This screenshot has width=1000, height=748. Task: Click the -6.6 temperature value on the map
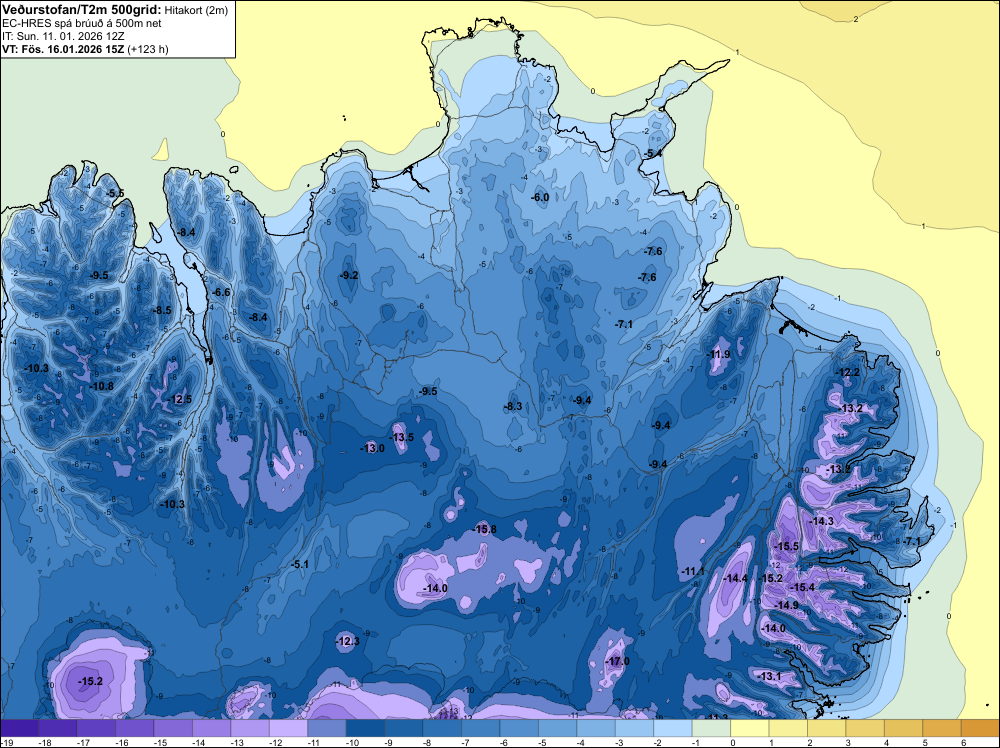click(x=221, y=292)
